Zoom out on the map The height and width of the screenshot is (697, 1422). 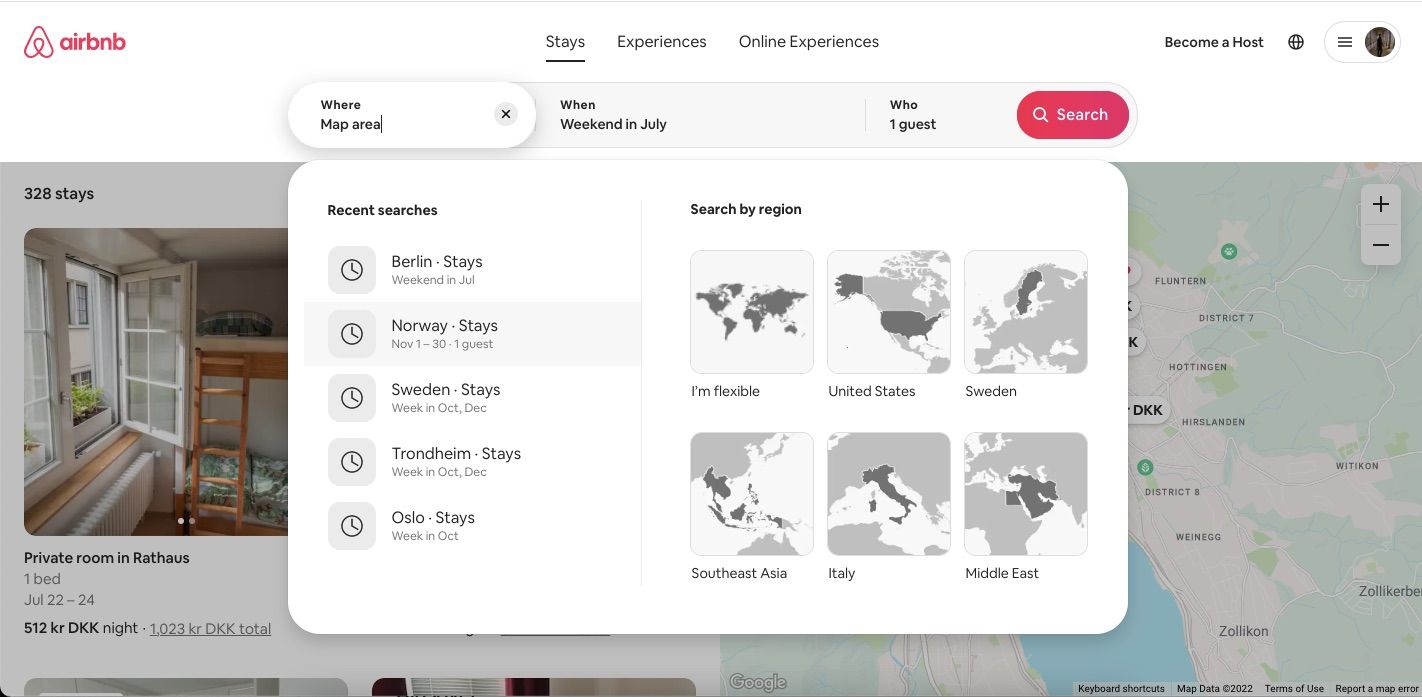(x=1380, y=245)
